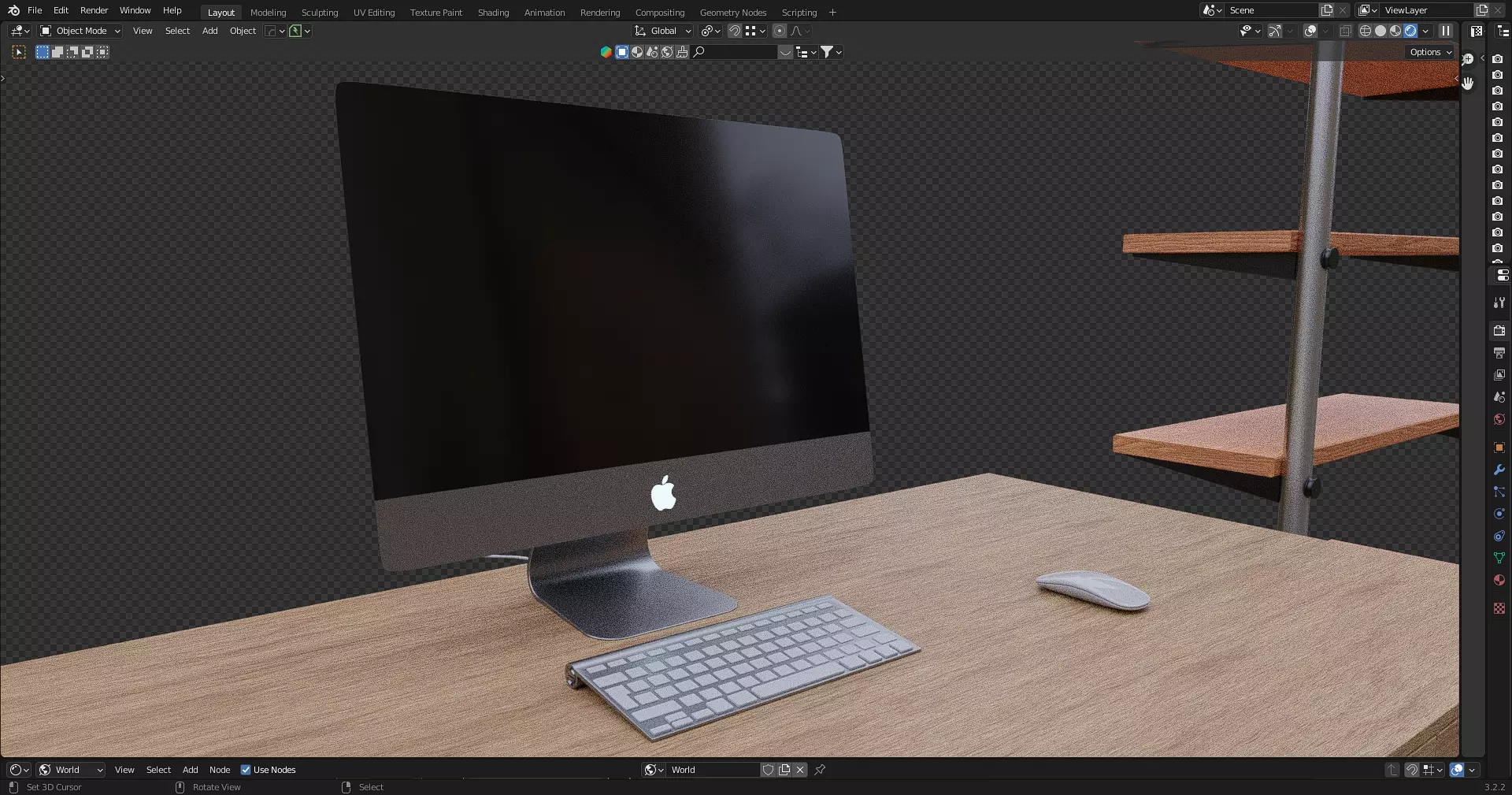Open the filter funnel dropdown

click(x=832, y=52)
